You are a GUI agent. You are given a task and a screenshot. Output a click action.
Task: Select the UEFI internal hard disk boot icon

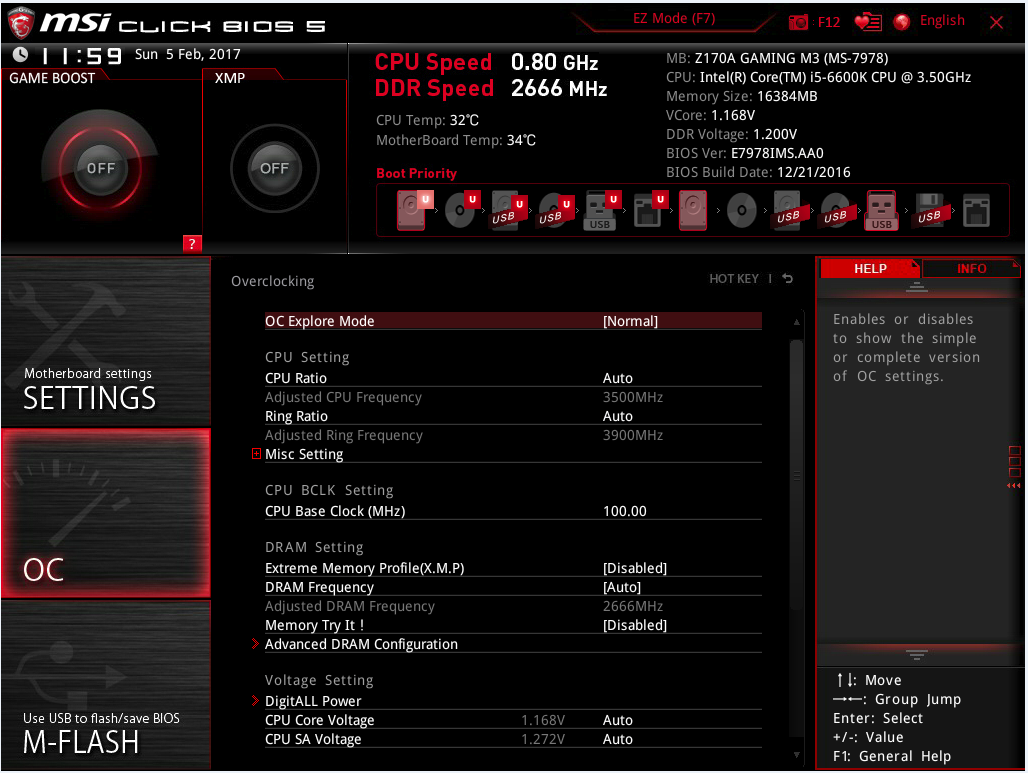tap(414, 210)
